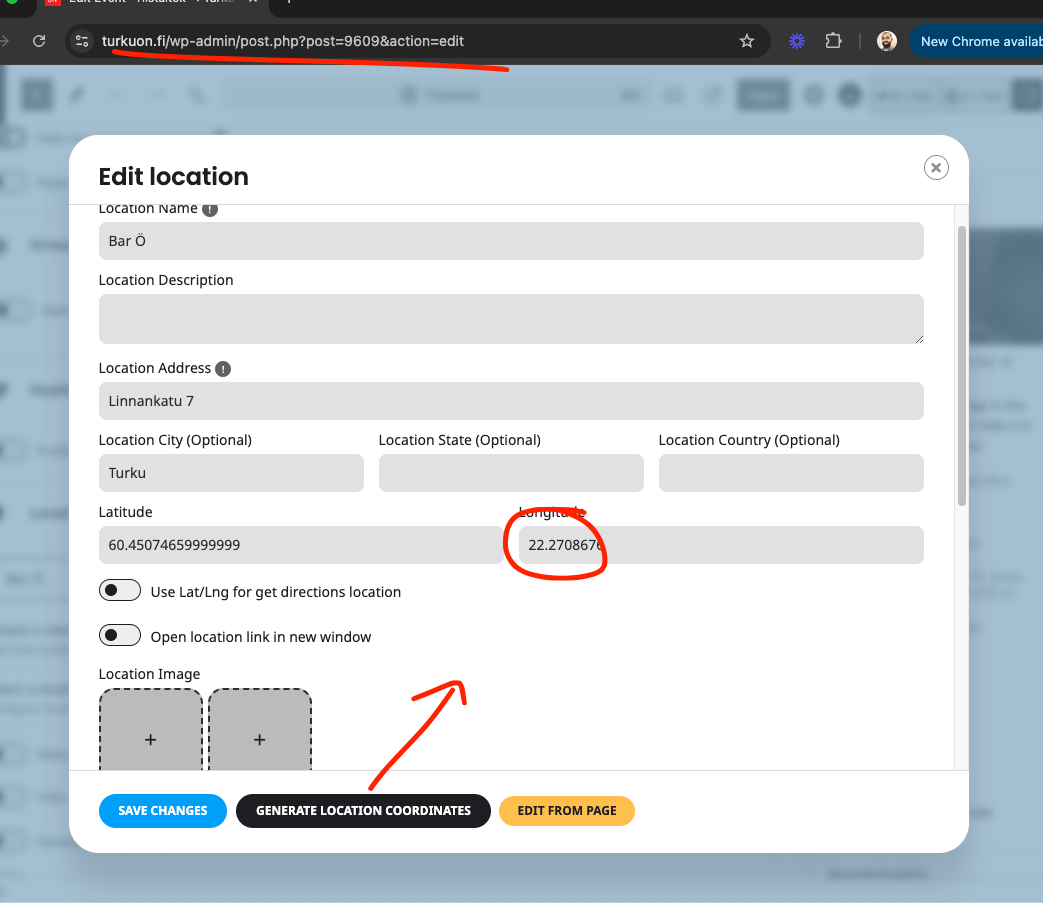Screen dimensions: 1043x903
Task: View site information icon in address bar
Action: coord(82,41)
